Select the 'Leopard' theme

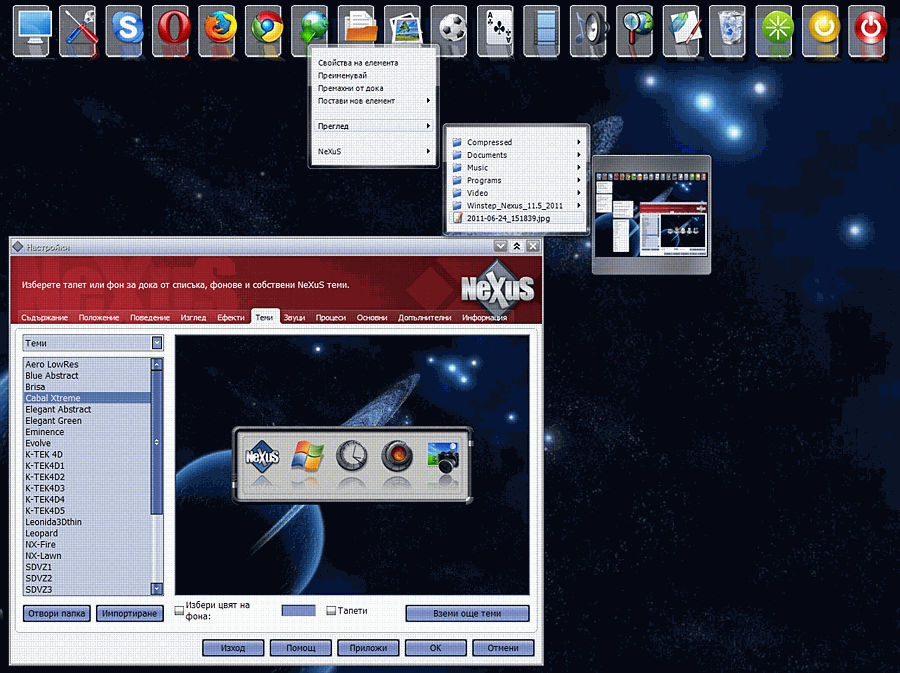tap(87, 533)
